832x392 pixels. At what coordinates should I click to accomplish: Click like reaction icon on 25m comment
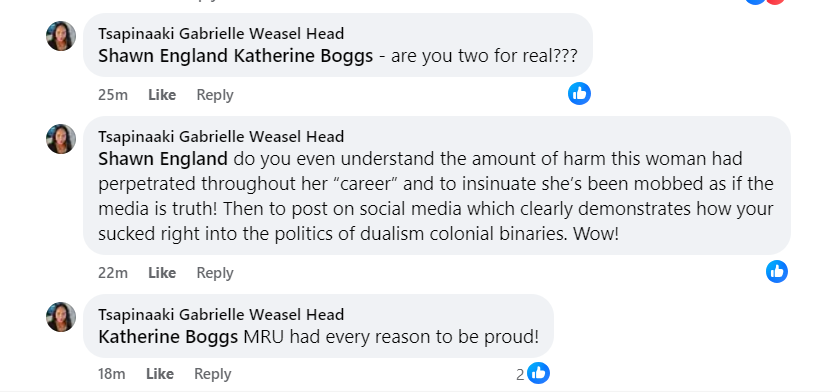click(579, 94)
